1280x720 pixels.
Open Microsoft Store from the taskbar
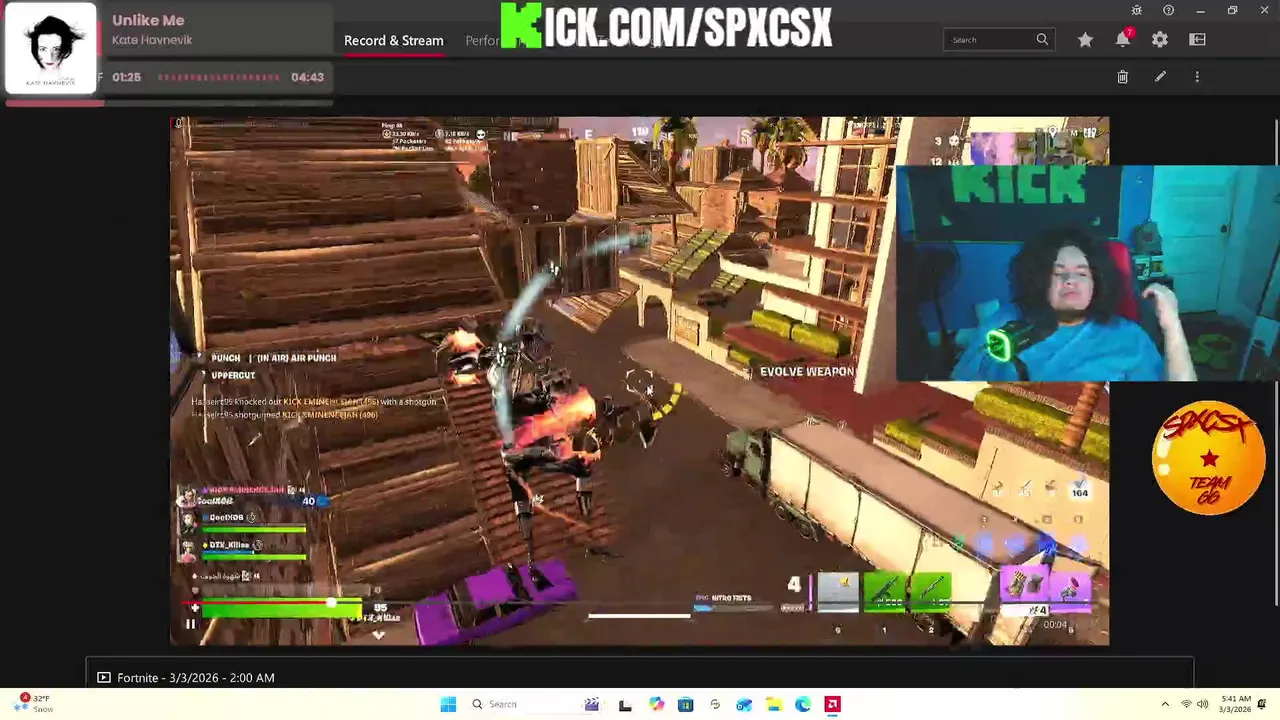(685, 704)
